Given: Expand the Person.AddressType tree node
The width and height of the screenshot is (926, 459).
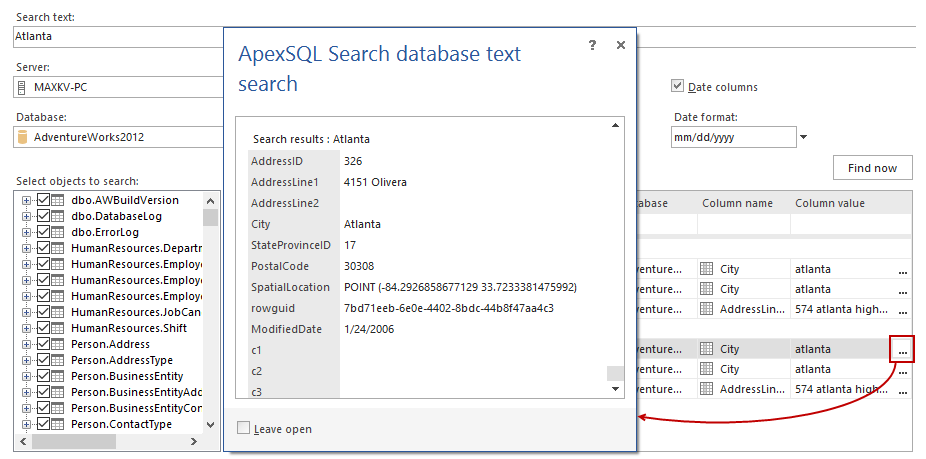Looking at the screenshot, I should 26,360.
